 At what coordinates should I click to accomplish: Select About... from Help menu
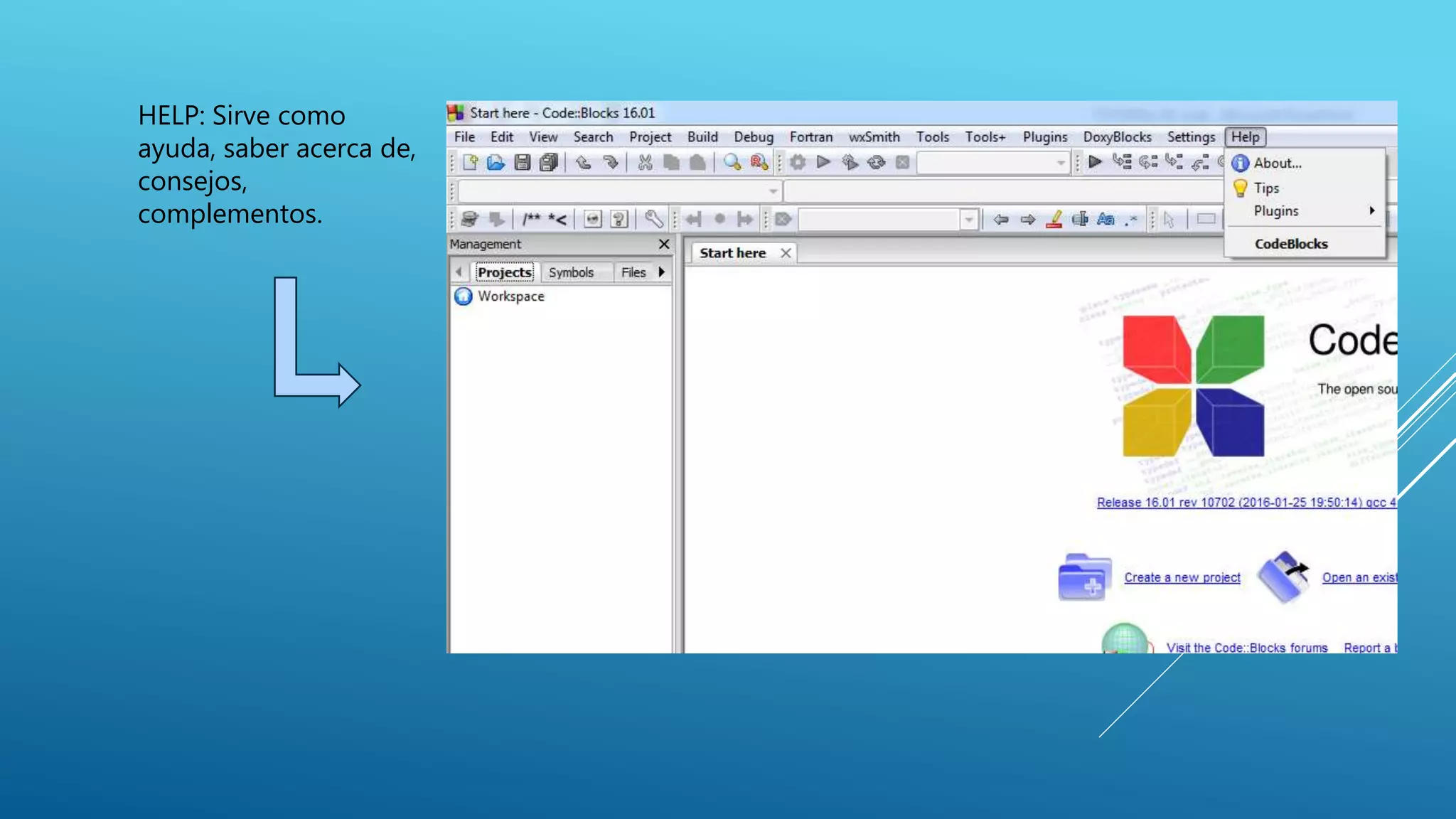coord(1278,164)
